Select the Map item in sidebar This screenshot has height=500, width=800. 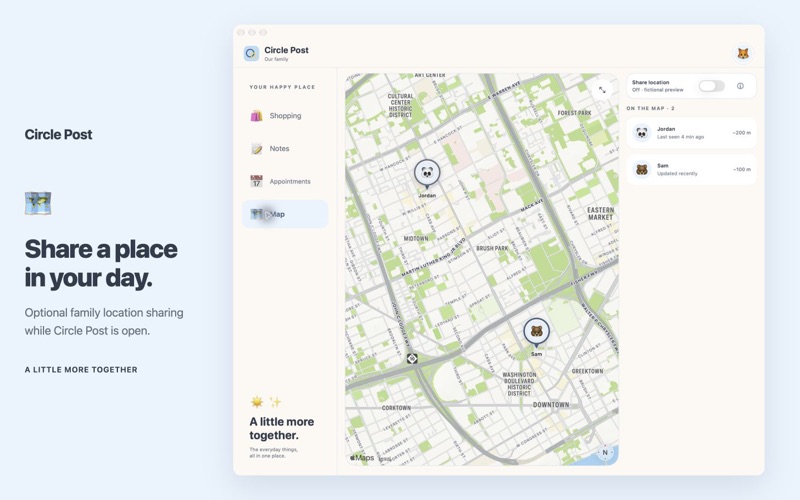[285, 214]
